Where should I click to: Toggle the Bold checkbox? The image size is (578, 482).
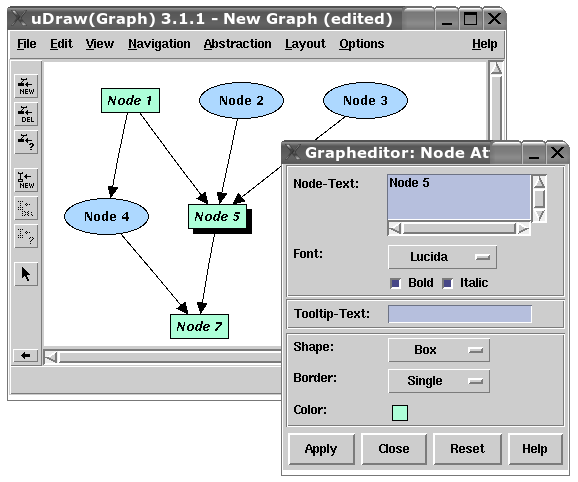click(x=396, y=283)
